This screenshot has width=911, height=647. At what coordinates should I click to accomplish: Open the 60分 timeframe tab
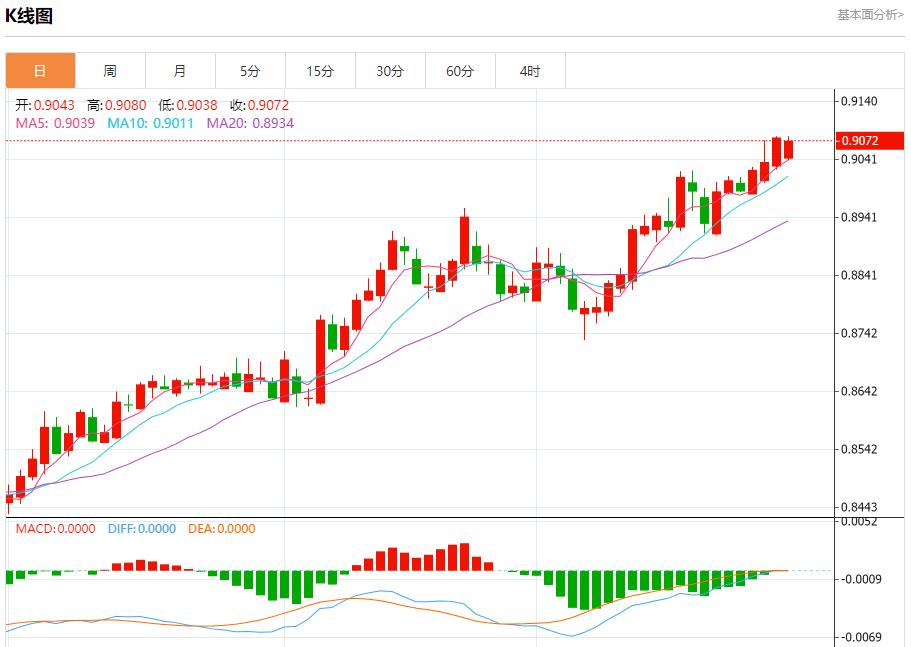tap(460, 71)
